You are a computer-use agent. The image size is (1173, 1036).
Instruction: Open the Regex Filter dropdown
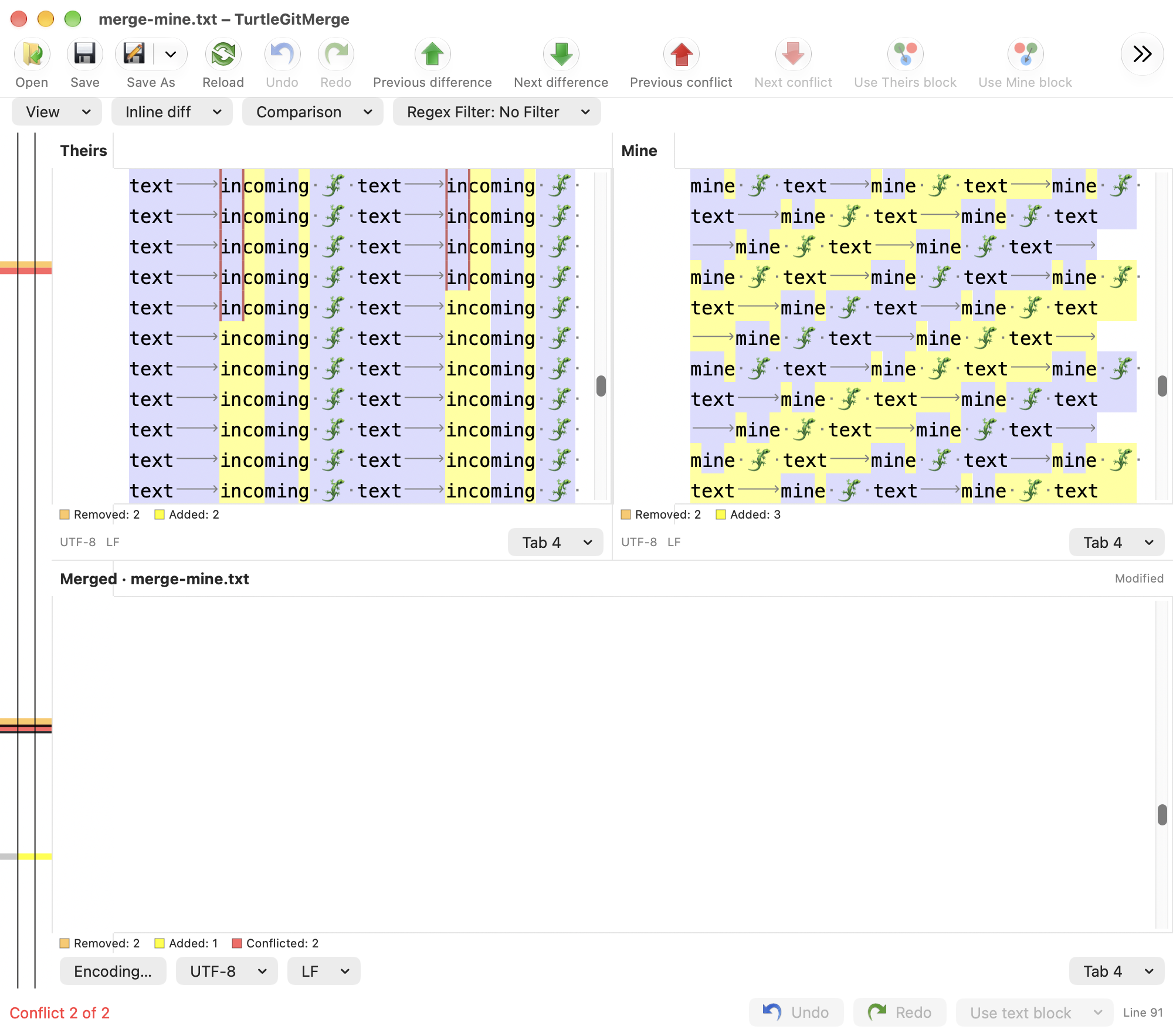click(x=497, y=112)
